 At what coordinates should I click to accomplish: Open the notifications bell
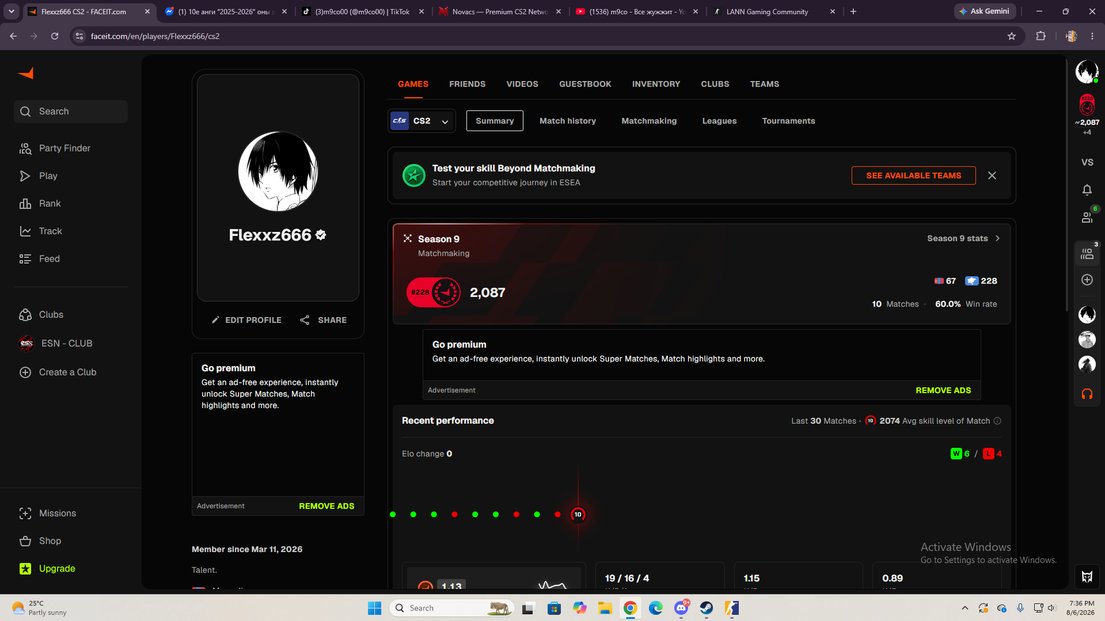pyautogui.click(x=1087, y=190)
